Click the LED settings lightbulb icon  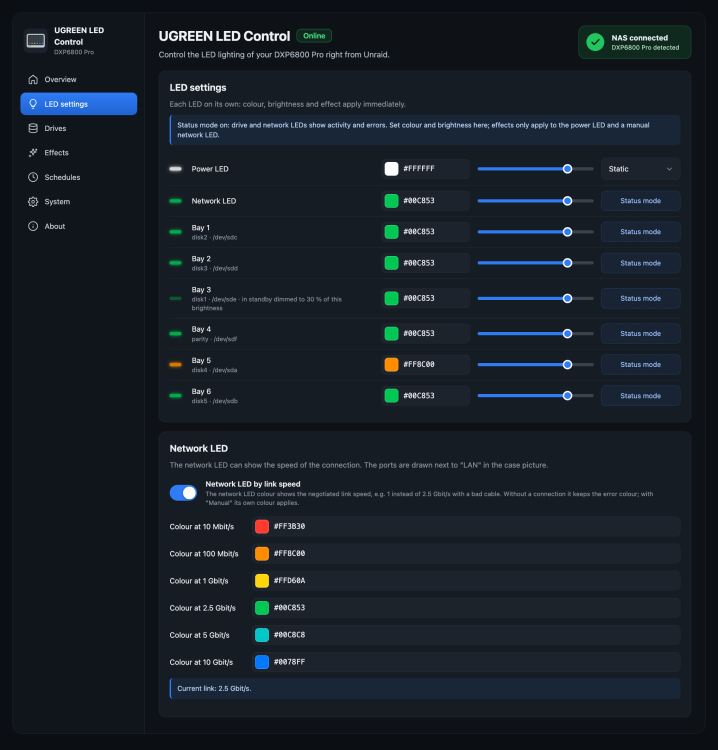pyautogui.click(x=33, y=104)
